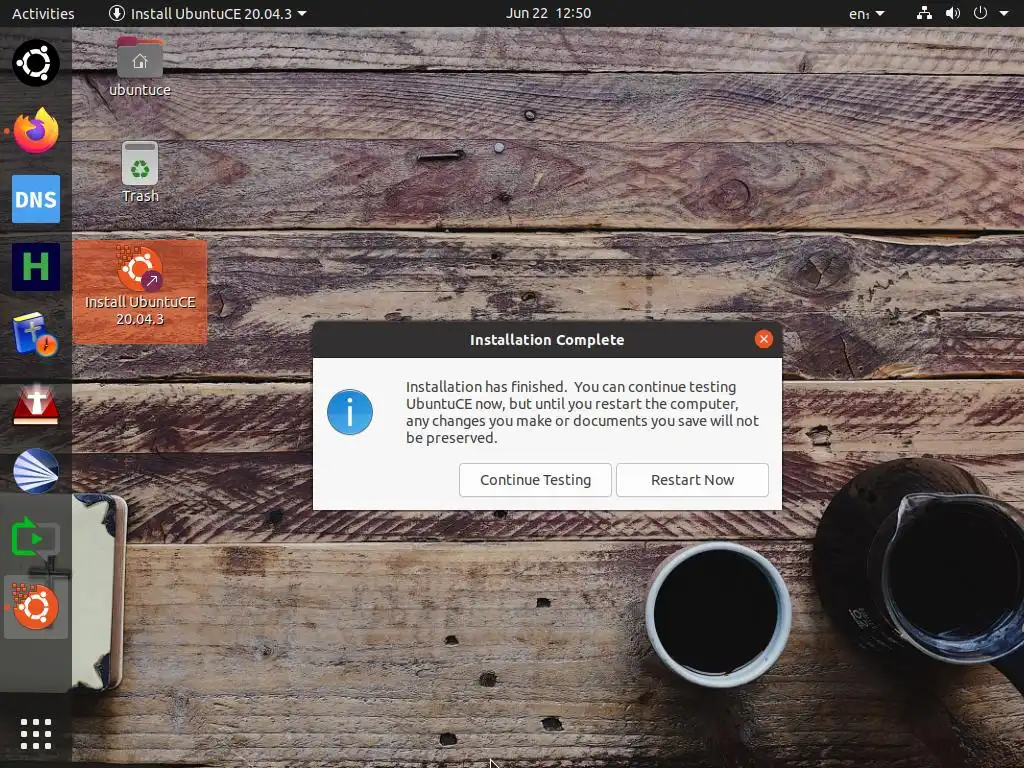Open the Bible study book icon
Viewport: 1024px width, 768px height.
coord(36,334)
